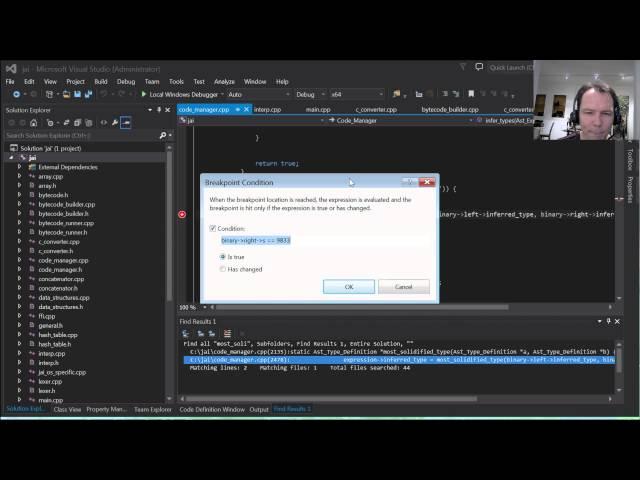Screen dimensions: 640x480
Task: Expand the array.cpp tree node
Action: [19, 176]
